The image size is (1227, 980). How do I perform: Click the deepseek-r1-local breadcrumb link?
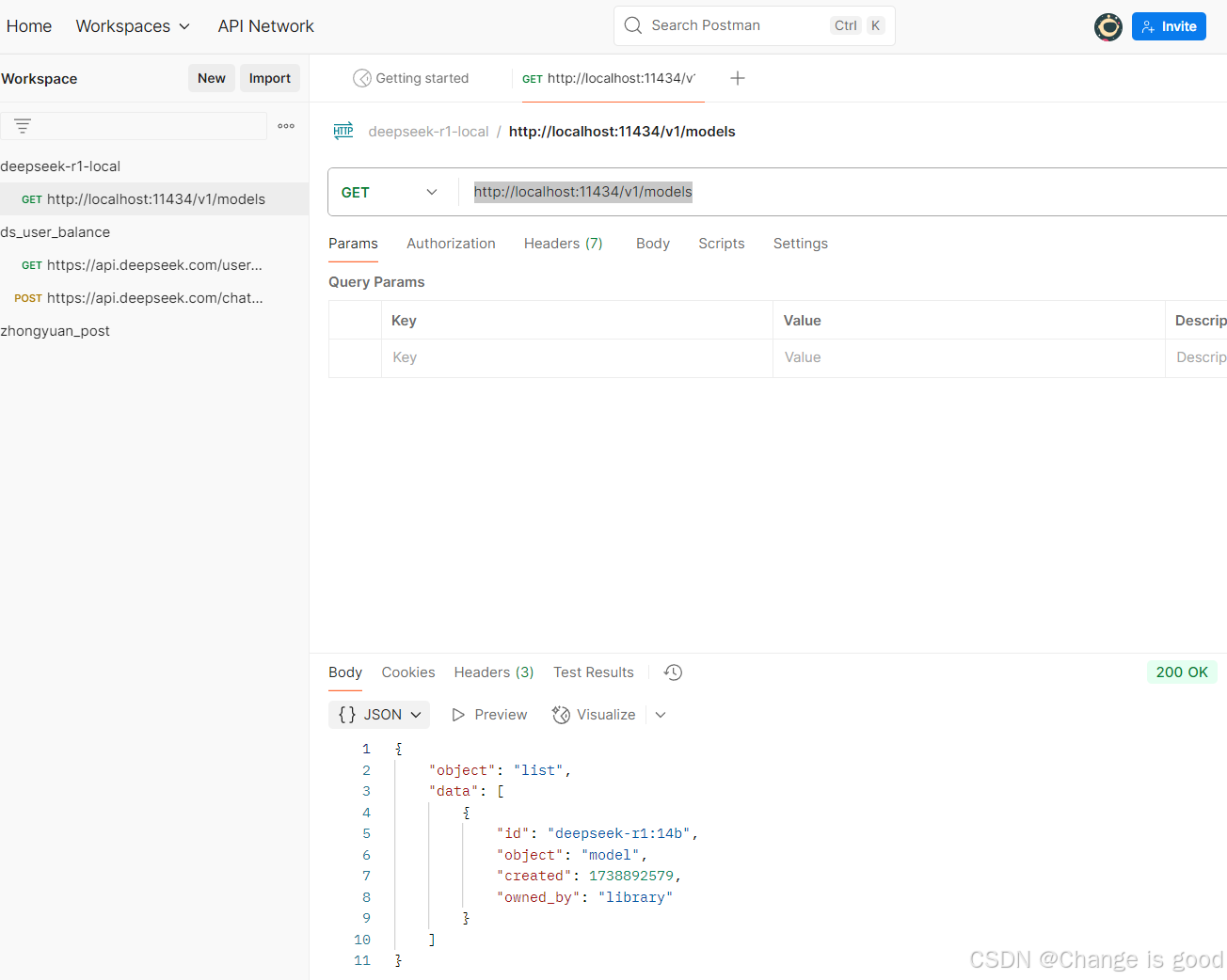[428, 132]
